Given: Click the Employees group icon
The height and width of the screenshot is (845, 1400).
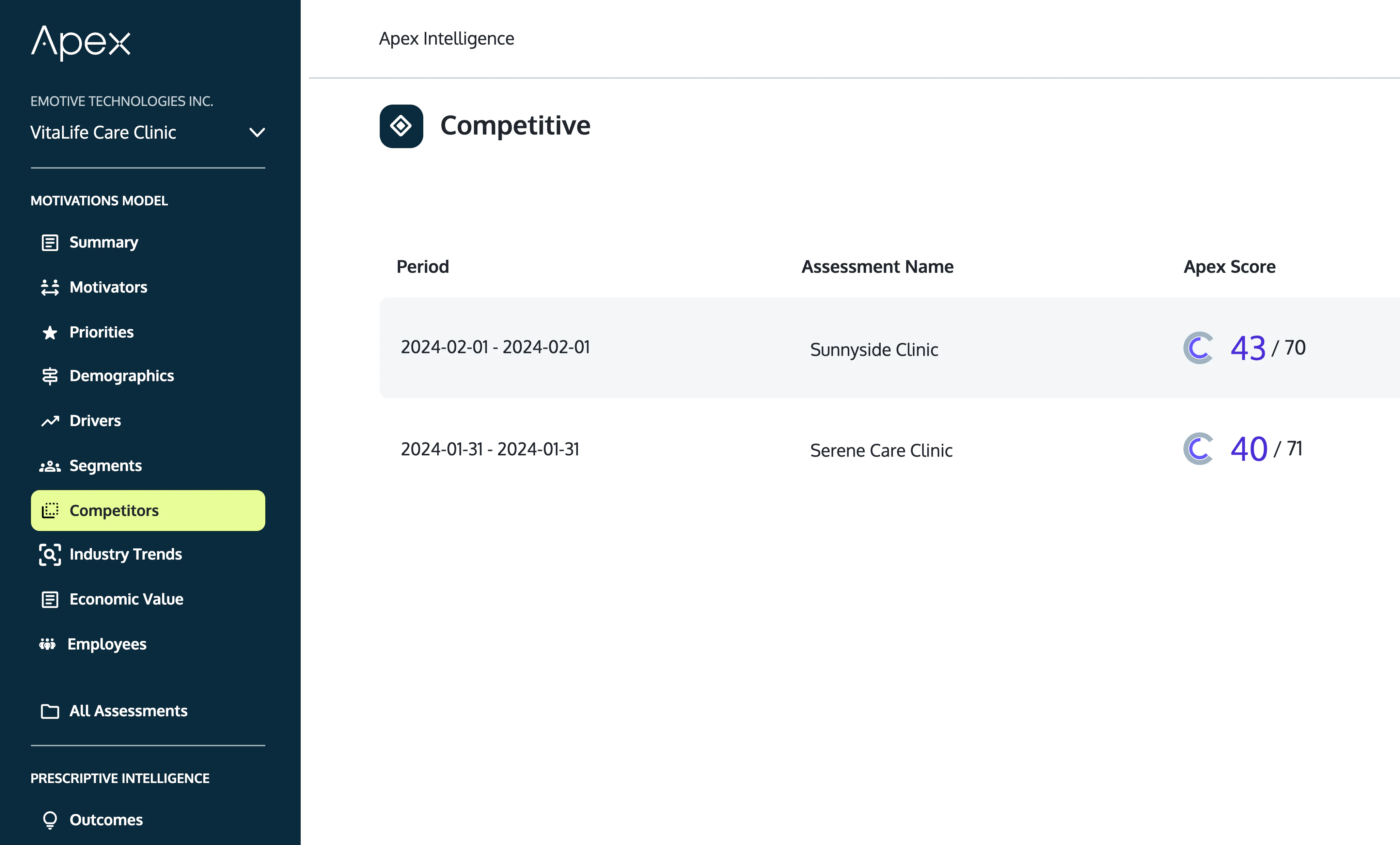Looking at the screenshot, I should [47, 644].
